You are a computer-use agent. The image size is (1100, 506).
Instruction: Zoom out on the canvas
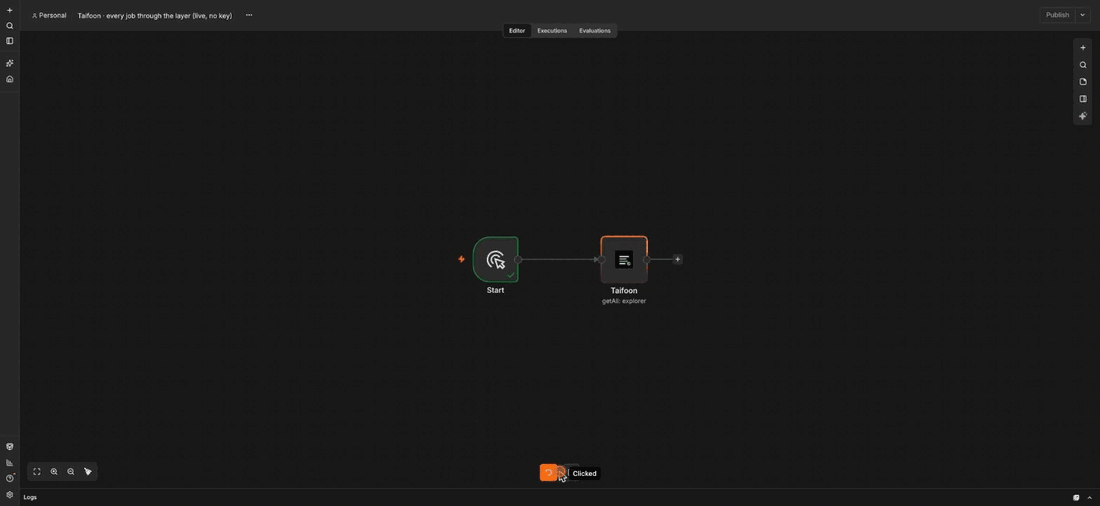pyautogui.click(x=71, y=472)
